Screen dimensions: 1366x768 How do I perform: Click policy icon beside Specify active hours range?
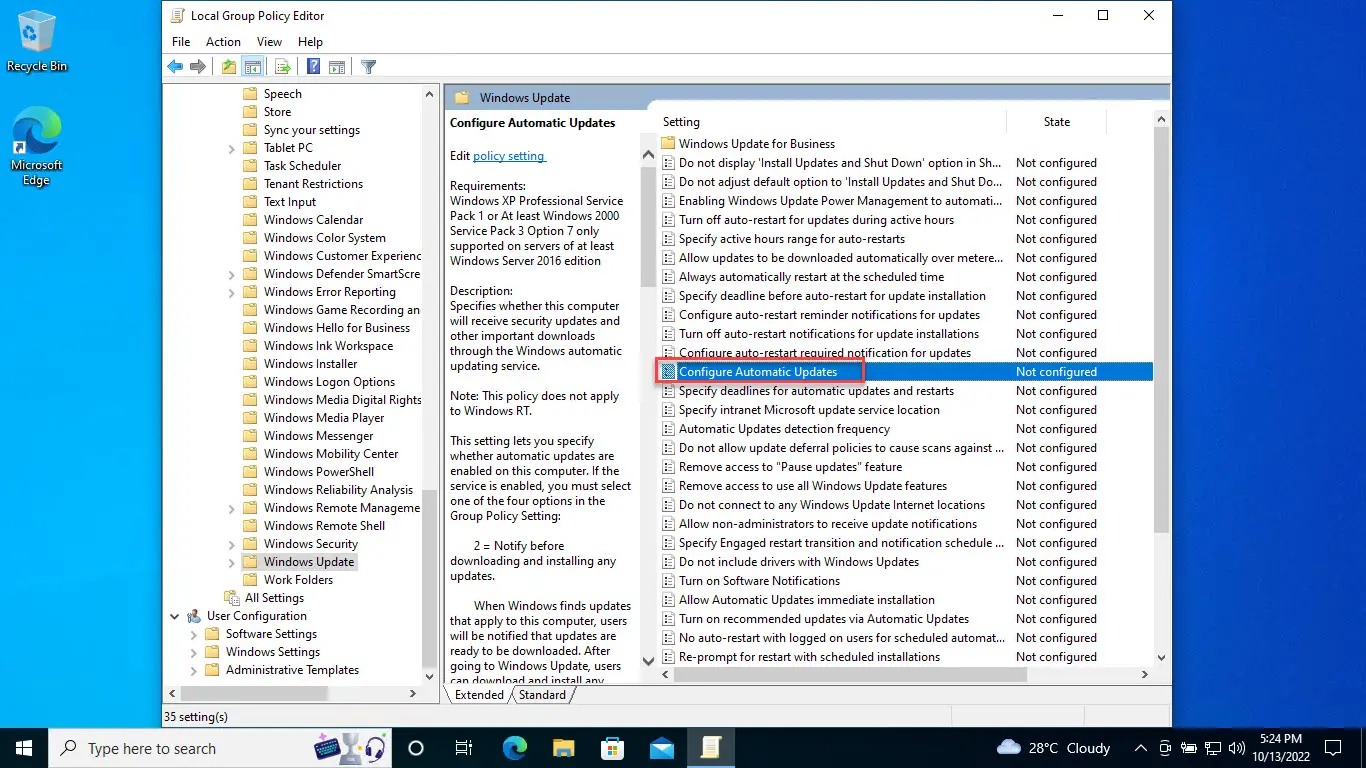[668, 239]
